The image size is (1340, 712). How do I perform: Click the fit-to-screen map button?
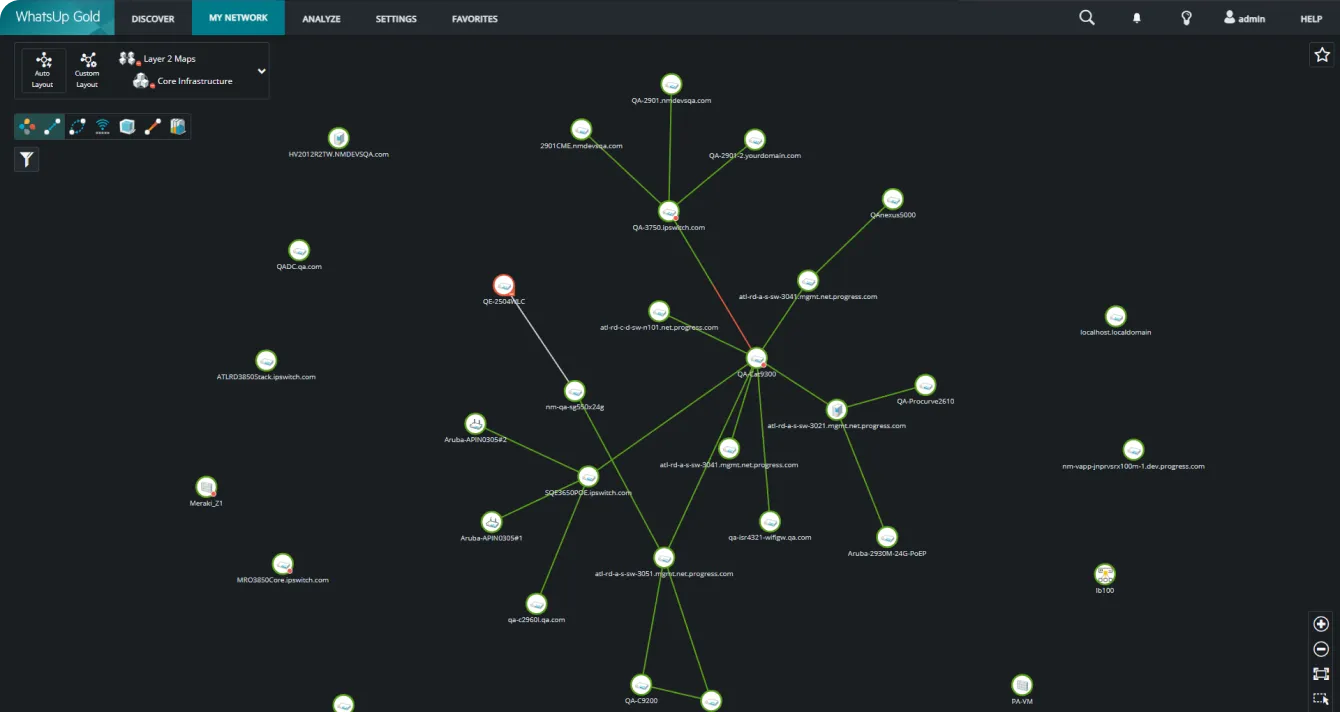coord(1321,675)
